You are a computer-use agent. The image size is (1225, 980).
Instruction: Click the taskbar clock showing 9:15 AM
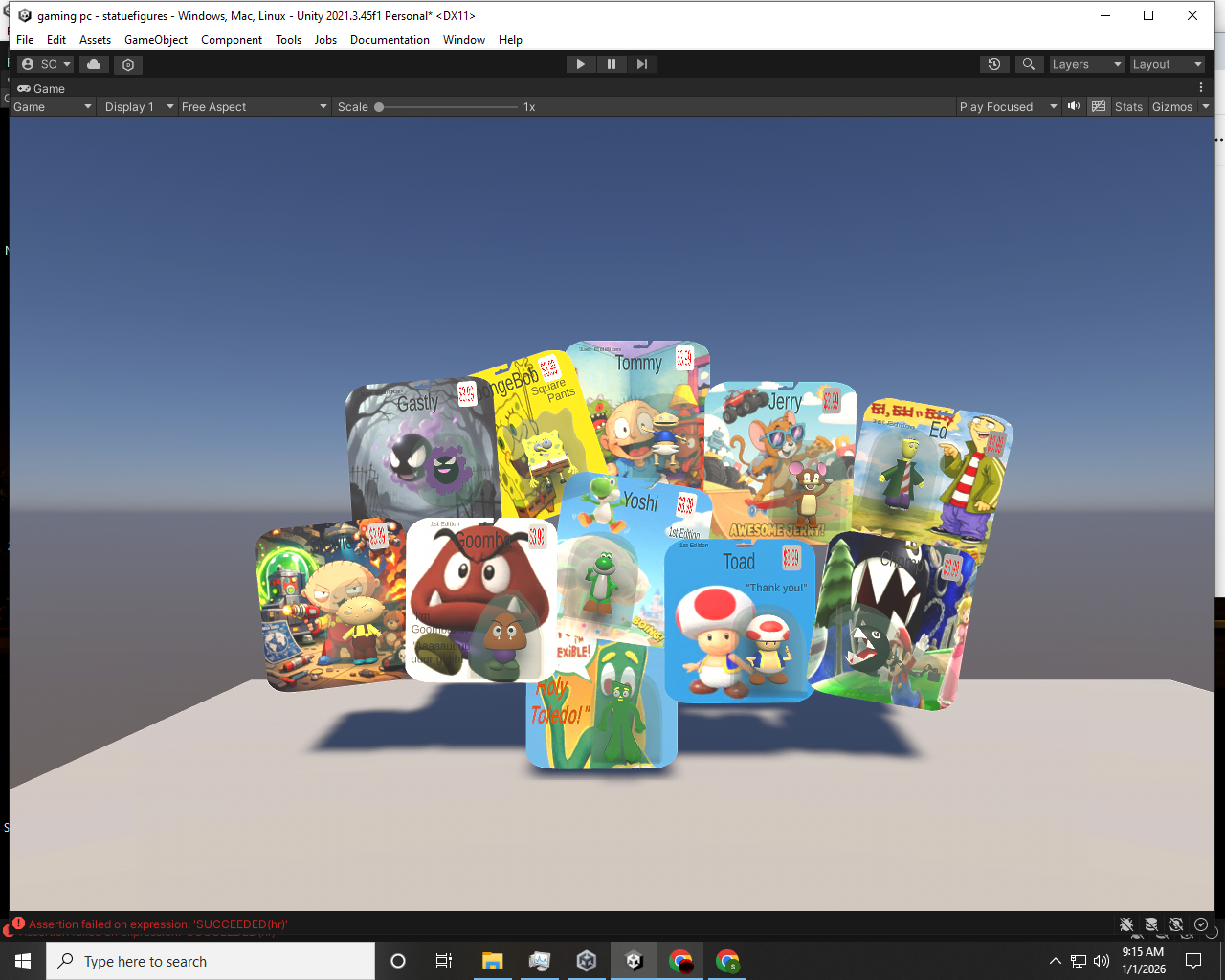click(1144, 961)
